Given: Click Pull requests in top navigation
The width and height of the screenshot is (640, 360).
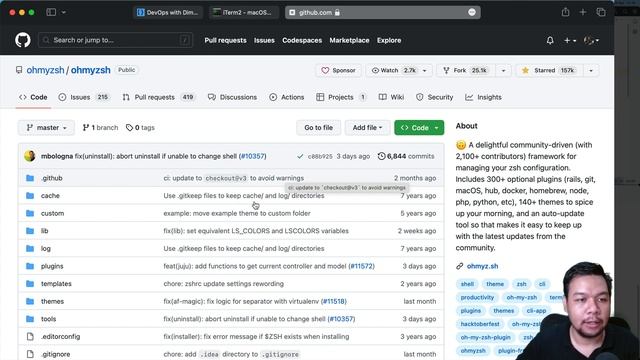Looking at the screenshot, I should 225,40.
